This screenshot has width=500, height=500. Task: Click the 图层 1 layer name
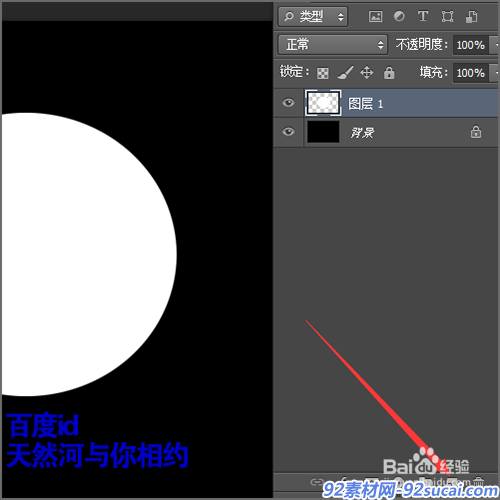coord(366,104)
